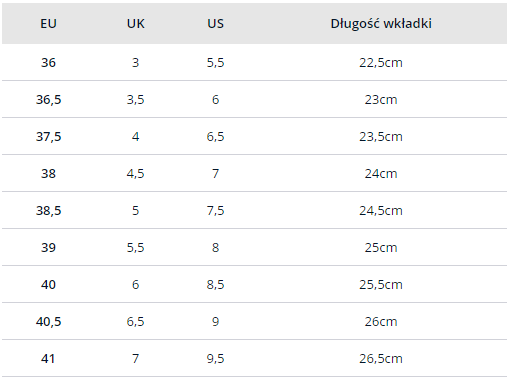Select EU size 40 cell
The width and height of the screenshot is (510, 379).
[x=48, y=285]
